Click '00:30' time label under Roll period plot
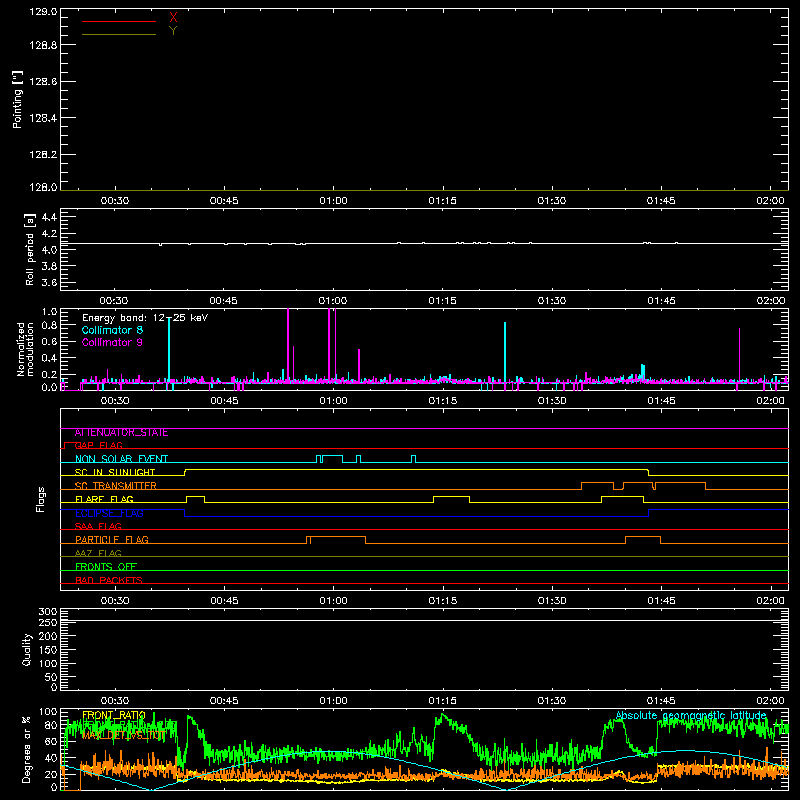The width and height of the screenshot is (800, 800). point(113,301)
